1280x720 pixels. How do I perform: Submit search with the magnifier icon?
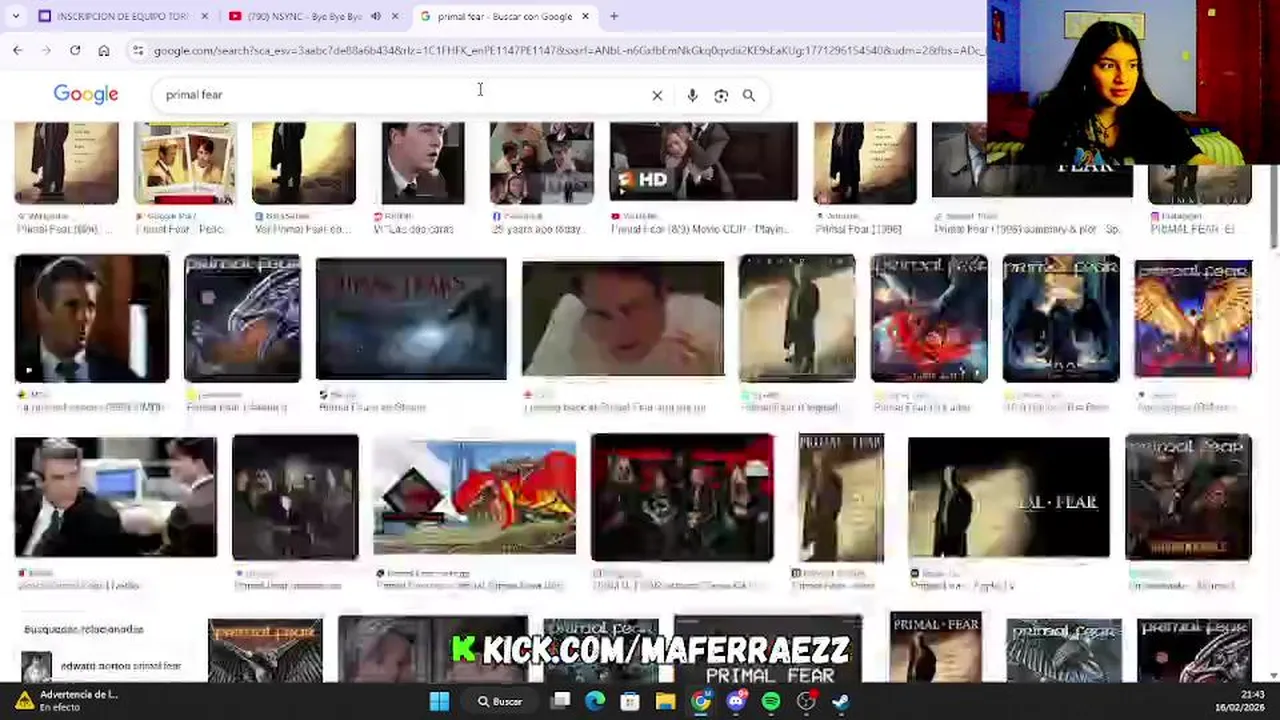(749, 95)
